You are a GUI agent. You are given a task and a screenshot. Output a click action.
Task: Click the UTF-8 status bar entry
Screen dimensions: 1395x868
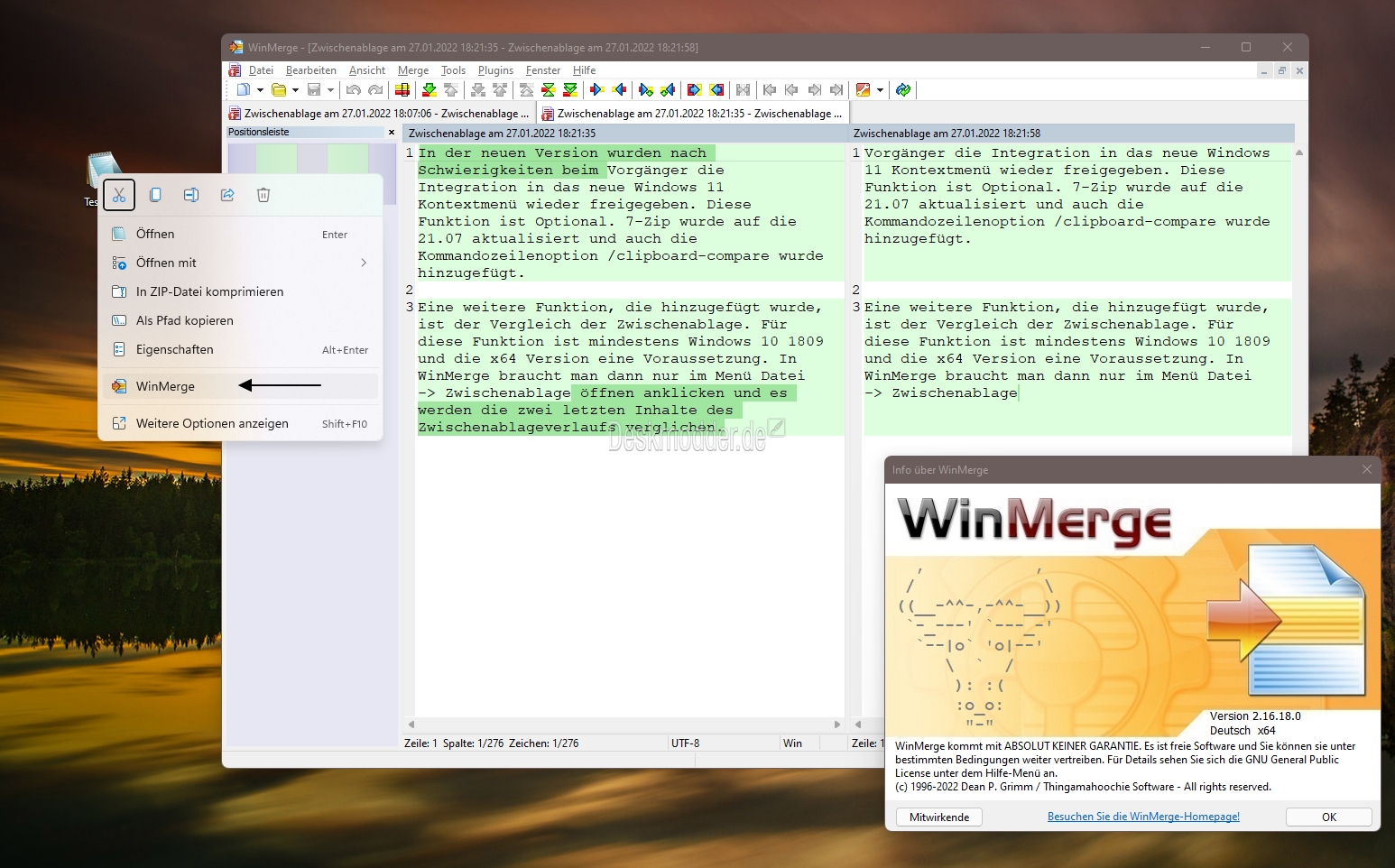[685, 743]
